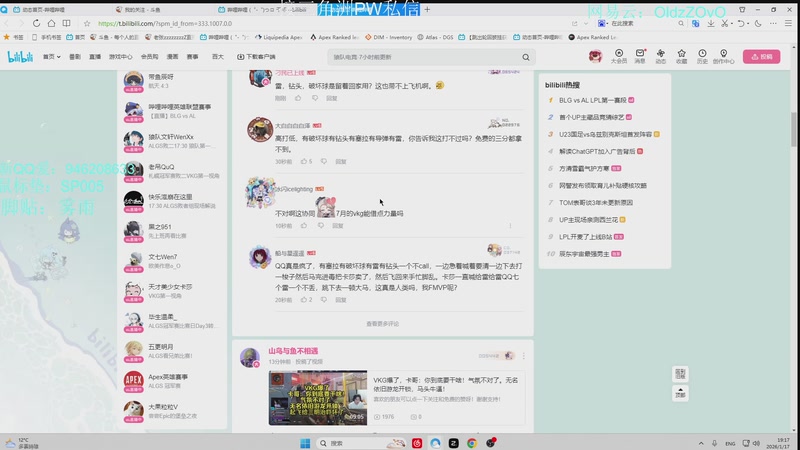The image size is (800, 450).
Task: Expand 查看更多评论 to show more comments
Action: pyautogui.click(x=382, y=324)
